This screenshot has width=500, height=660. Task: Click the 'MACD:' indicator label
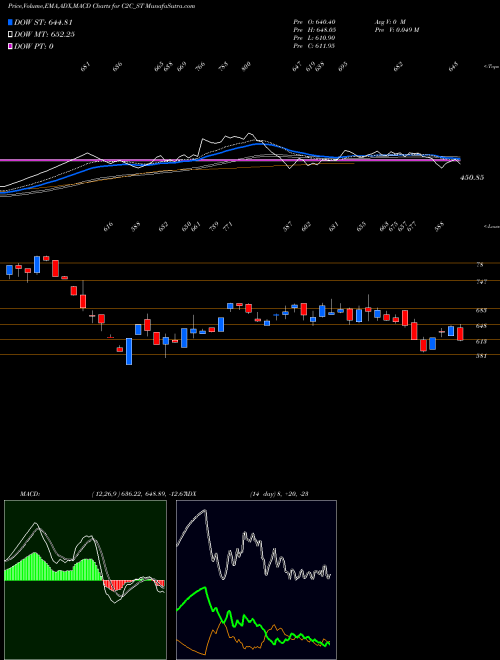pyautogui.click(x=29, y=494)
